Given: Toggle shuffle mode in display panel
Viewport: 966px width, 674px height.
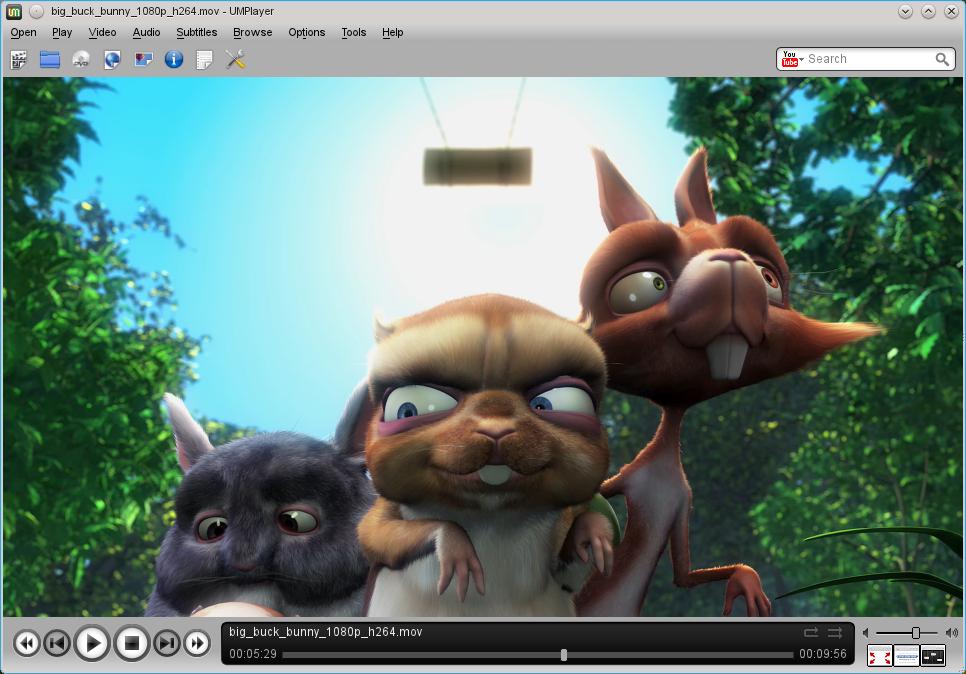Looking at the screenshot, I should [835, 633].
